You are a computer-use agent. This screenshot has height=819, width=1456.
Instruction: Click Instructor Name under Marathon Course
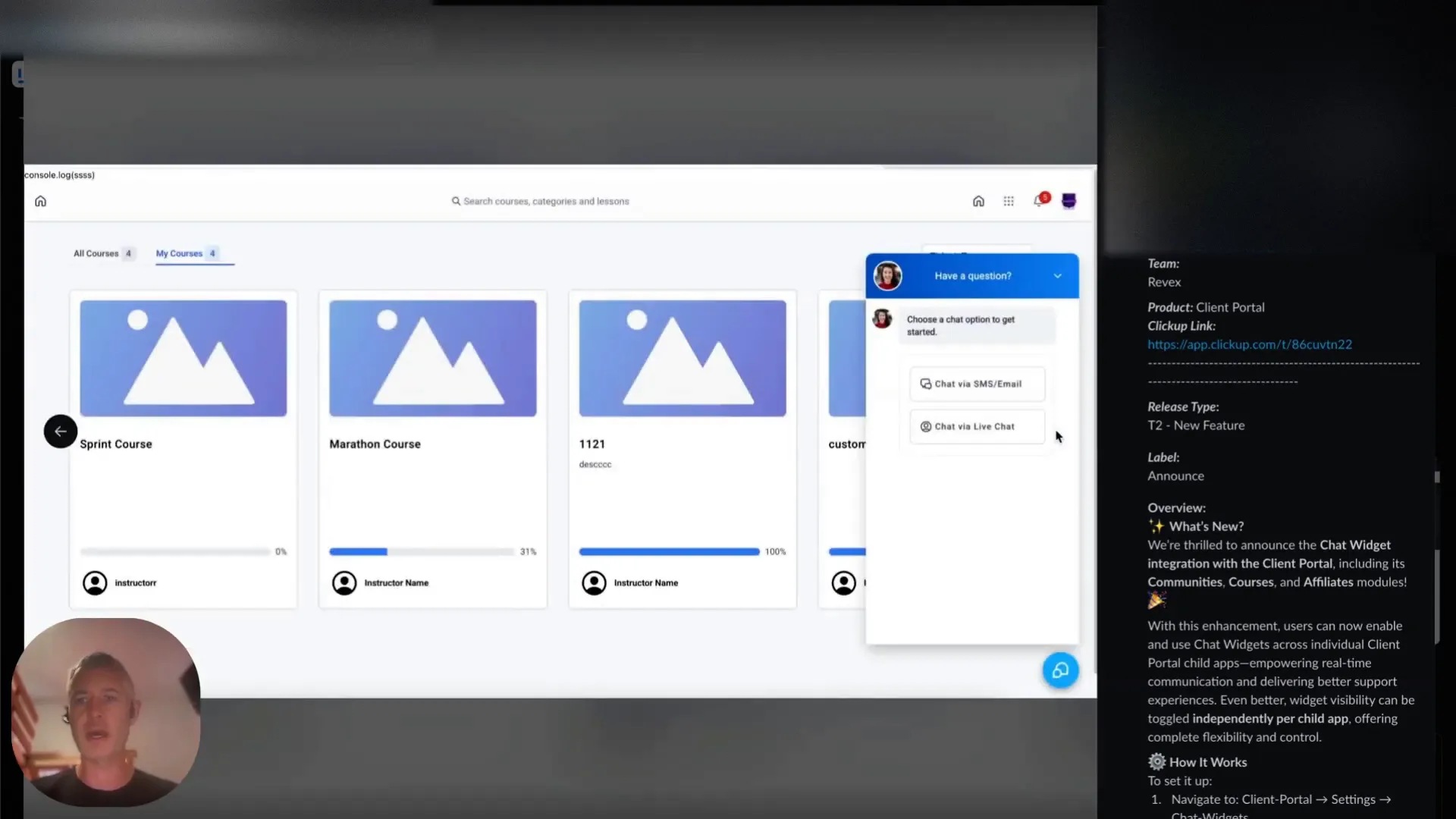(x=396, y=583)
